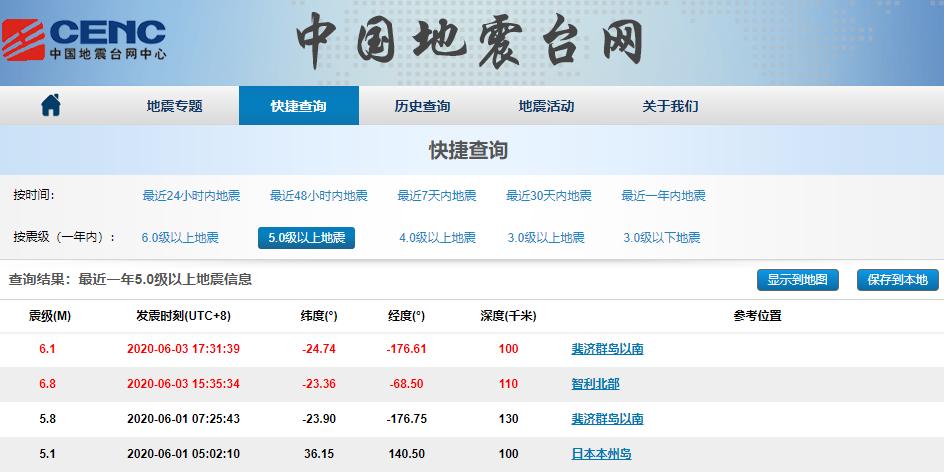The width and height of the screenshot is (944, 472).
Task: Select the 5.0级以上地震 filter
Action: (x=306, y=238)
